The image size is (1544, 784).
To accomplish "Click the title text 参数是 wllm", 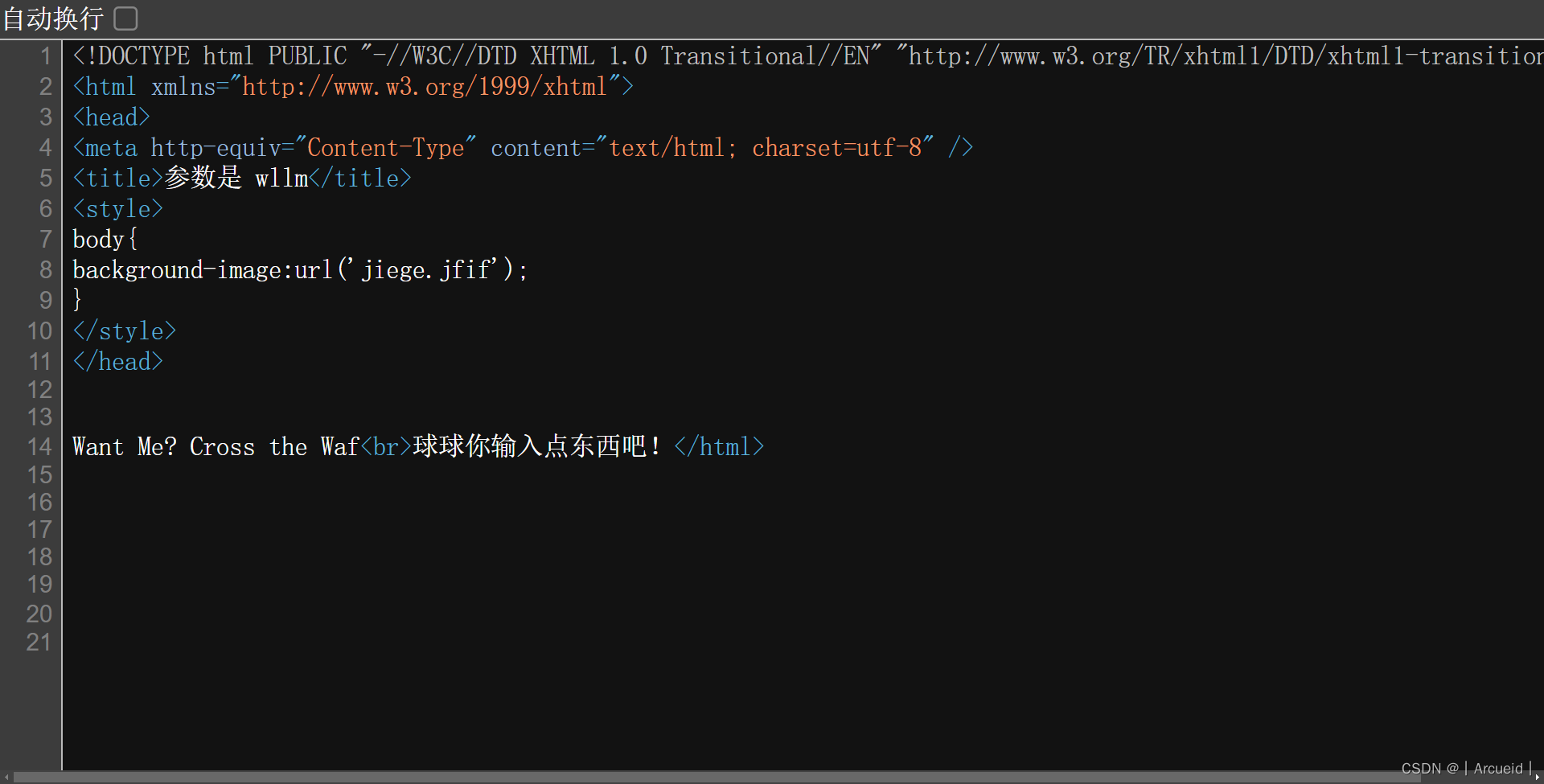I will pos(236,179).
